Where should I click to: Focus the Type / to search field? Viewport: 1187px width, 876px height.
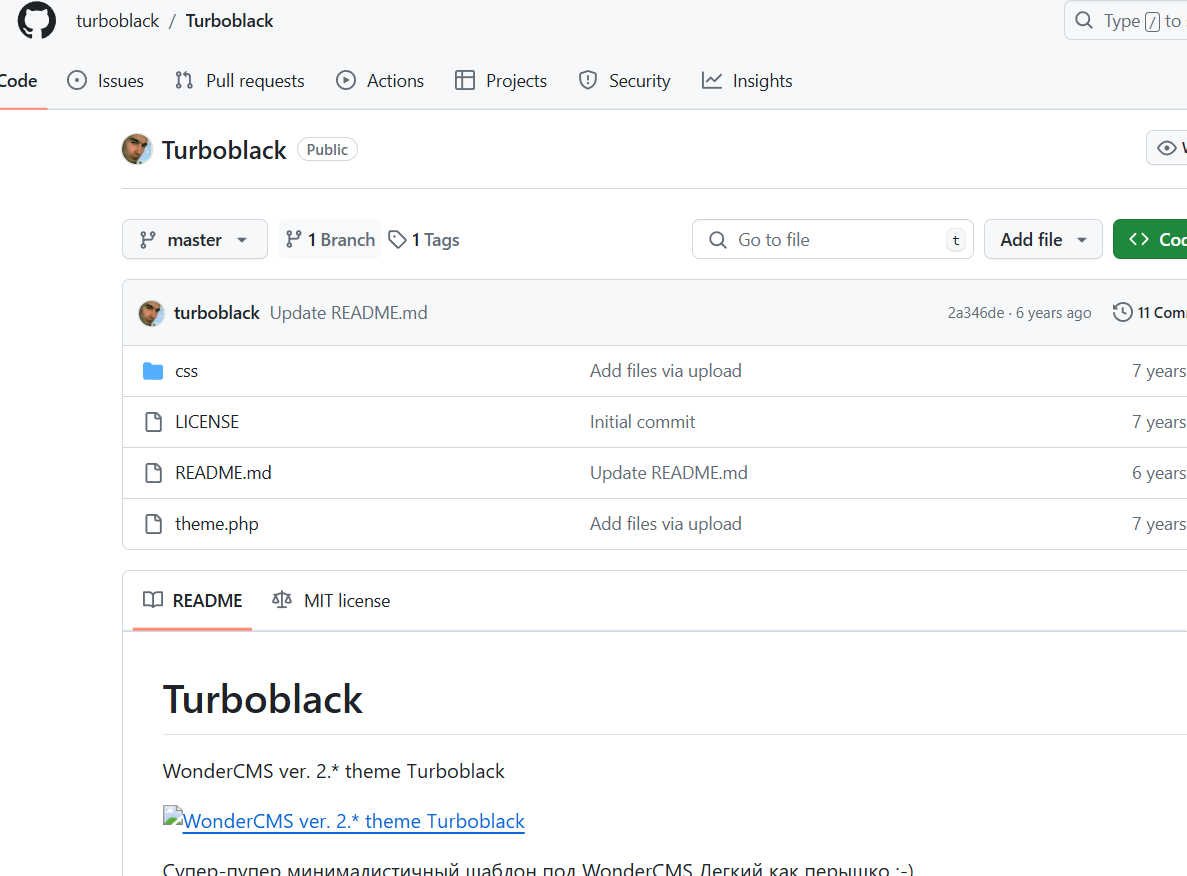(1126, 20)
